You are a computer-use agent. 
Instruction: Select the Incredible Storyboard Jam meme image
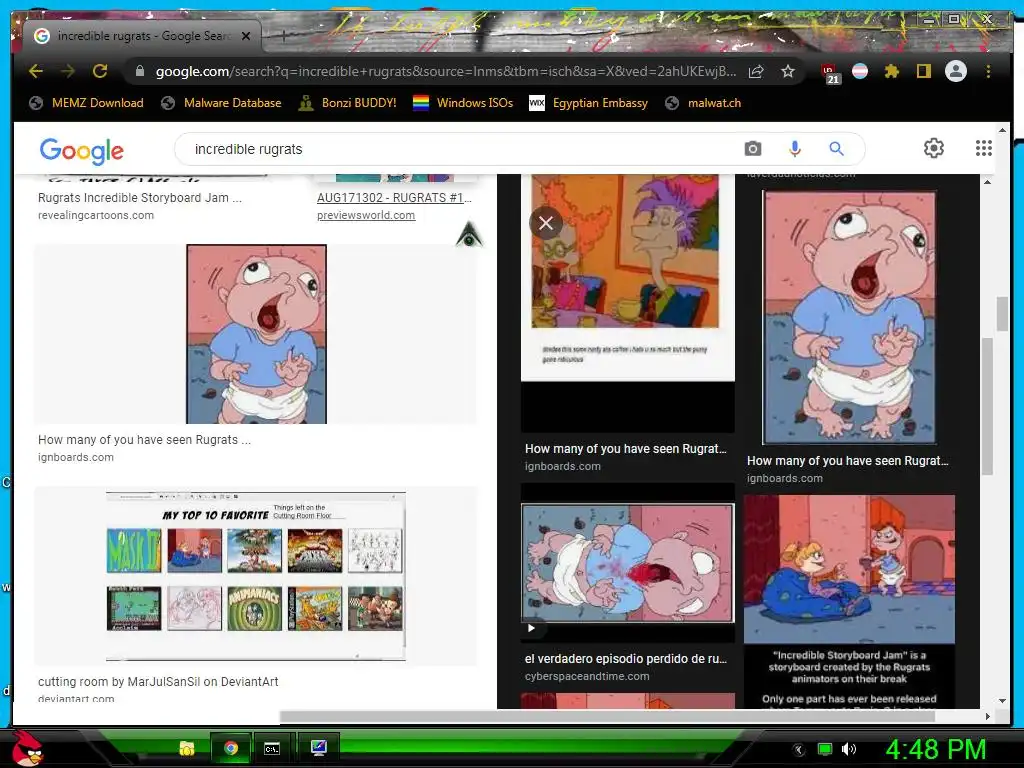tap(849, 601)
